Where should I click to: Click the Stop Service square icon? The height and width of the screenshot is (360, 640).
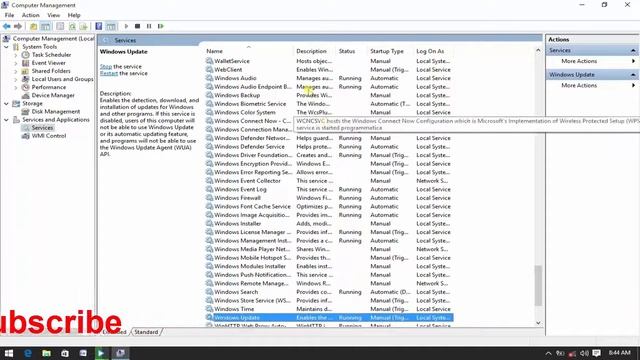coord(138,26)
